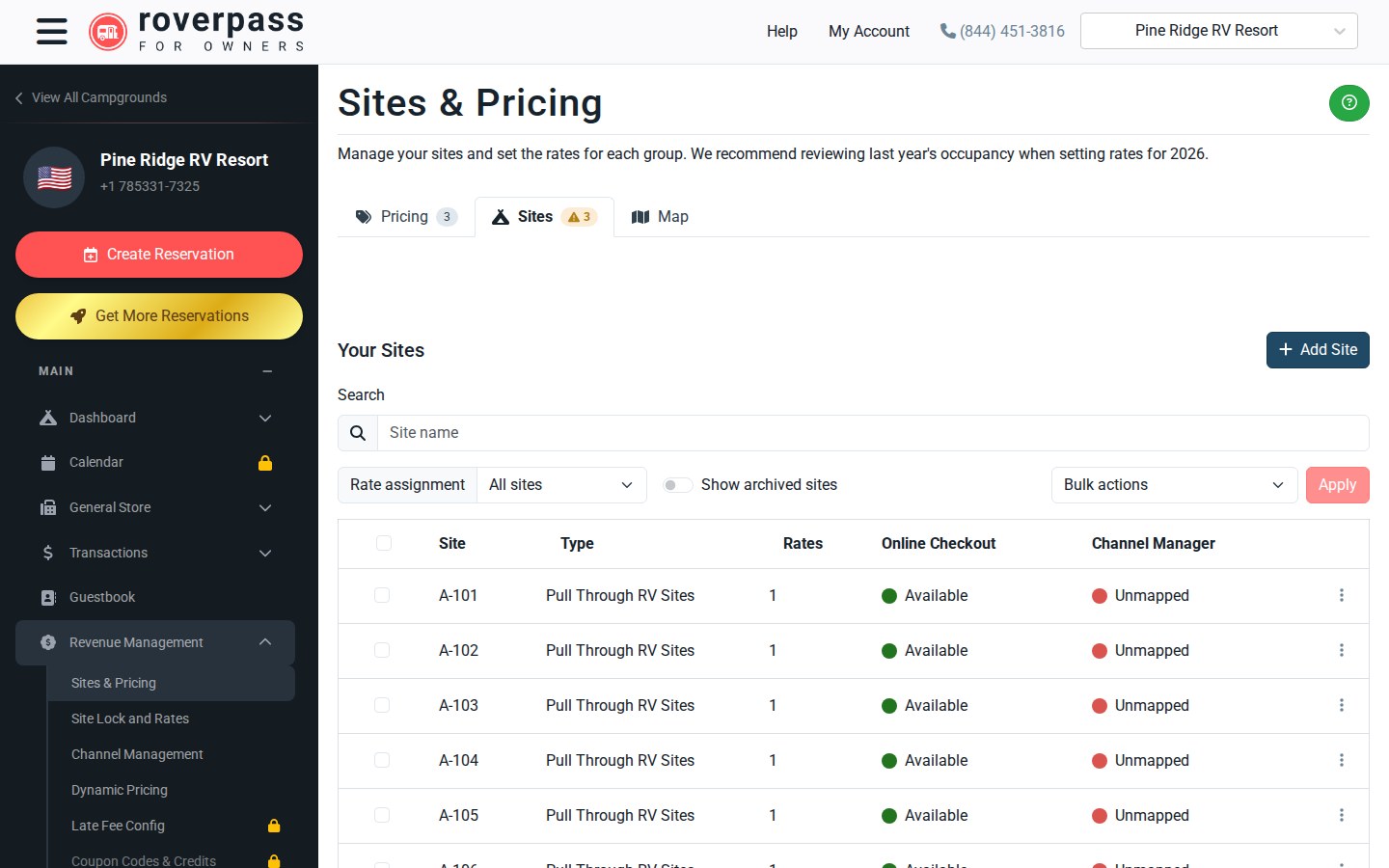The height and width of the screenshot is (868, 1389).
Task: Enable Show archived sites toggle
Action: [x=678, y=485]
